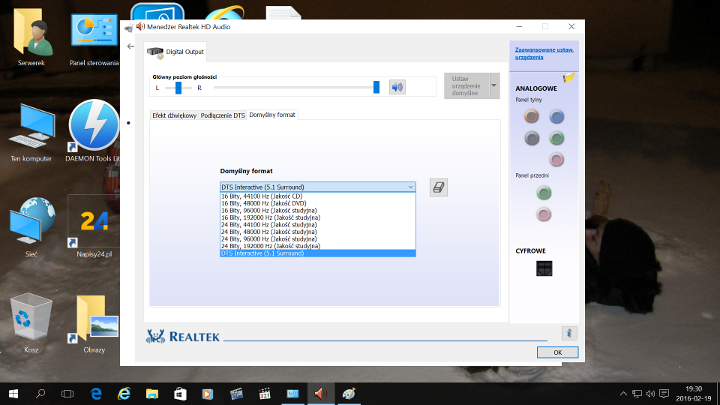The image size is (720, 405).
Task: Open the Windows Store taskbar icon
Action: (x=180, y=394)
